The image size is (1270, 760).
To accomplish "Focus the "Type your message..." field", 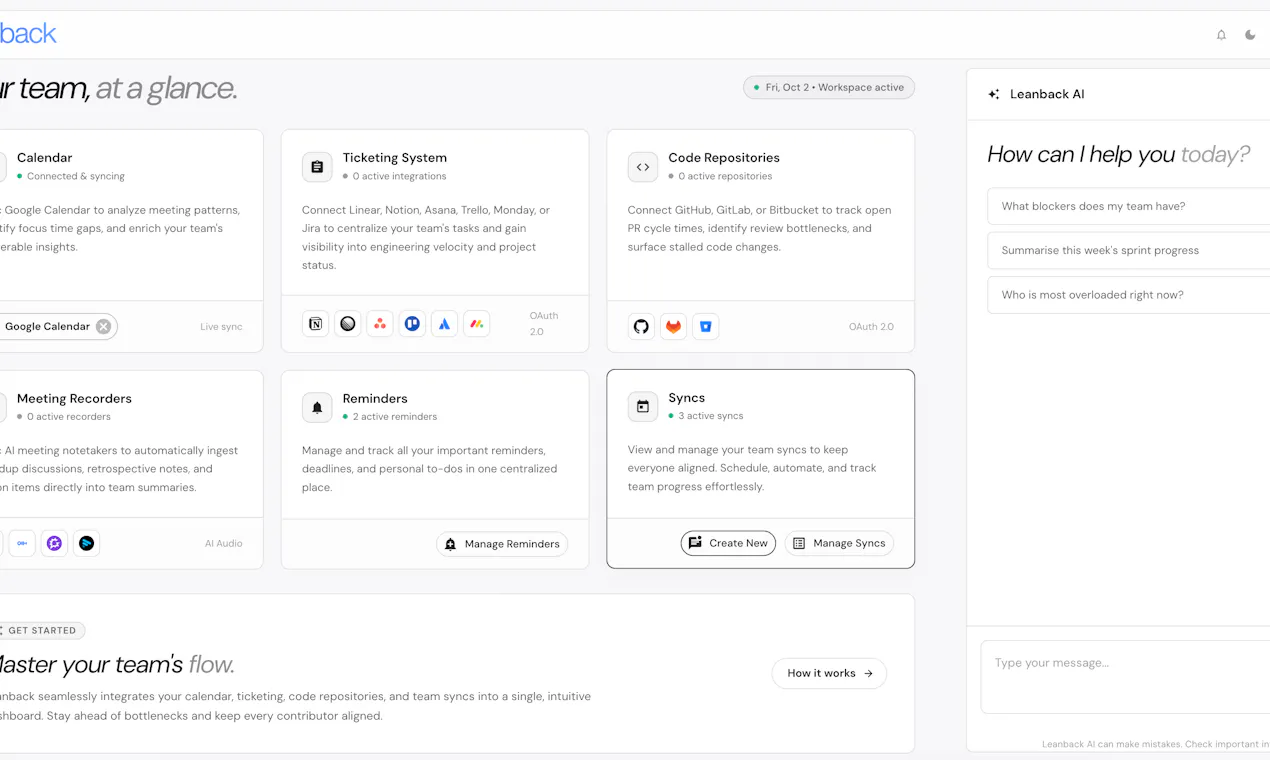I will (x=1125, y=677).
